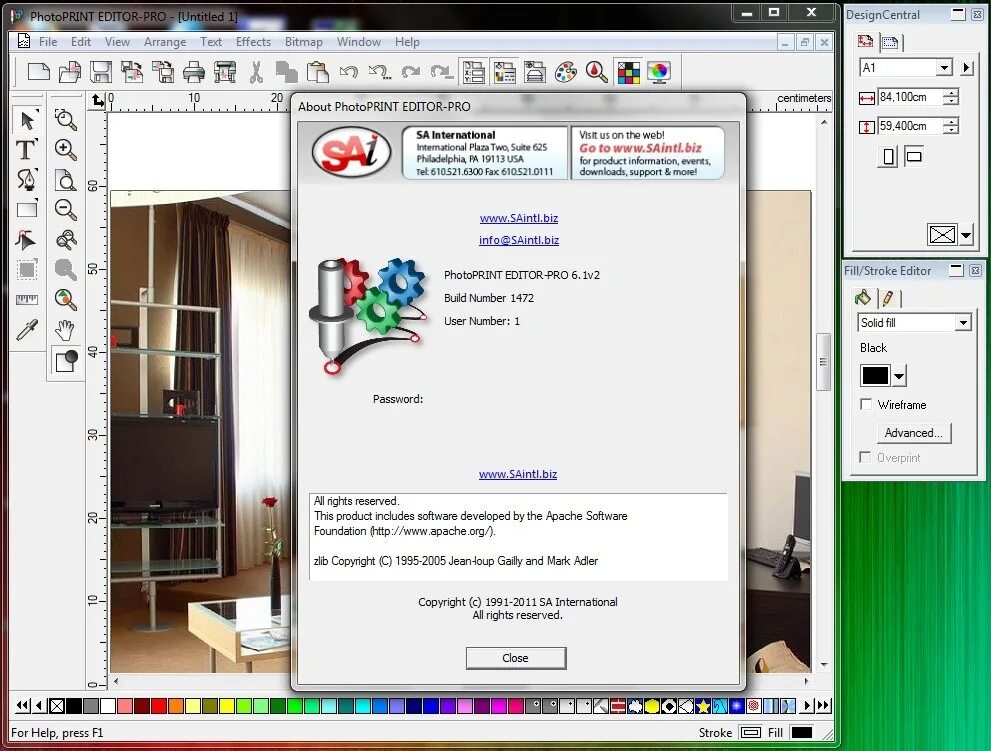
Task: Open the A1 page size dropdown
Action: pyautogui.click(x=944, y=68)
